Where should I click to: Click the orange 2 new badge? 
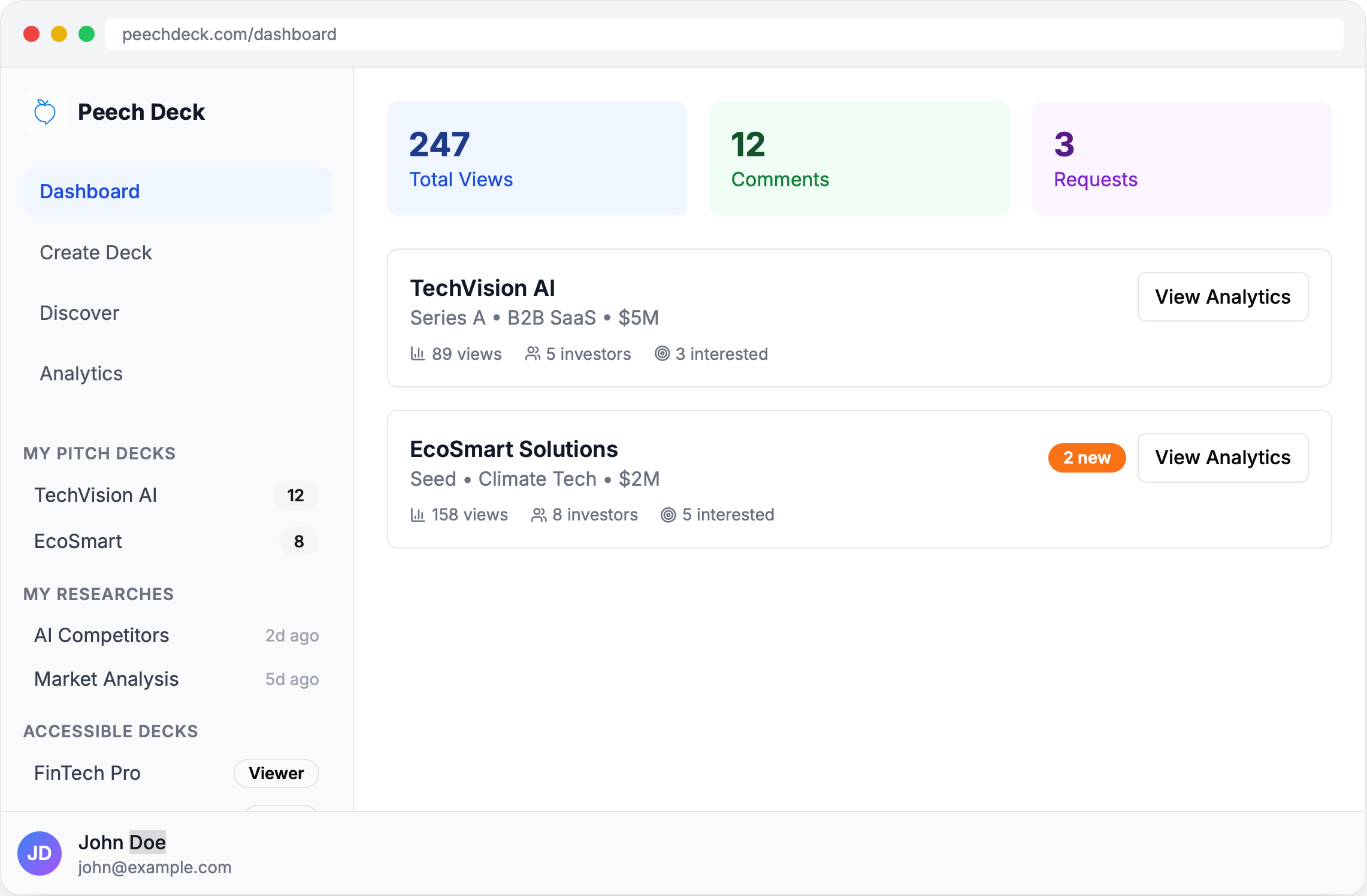(1086, 458)
